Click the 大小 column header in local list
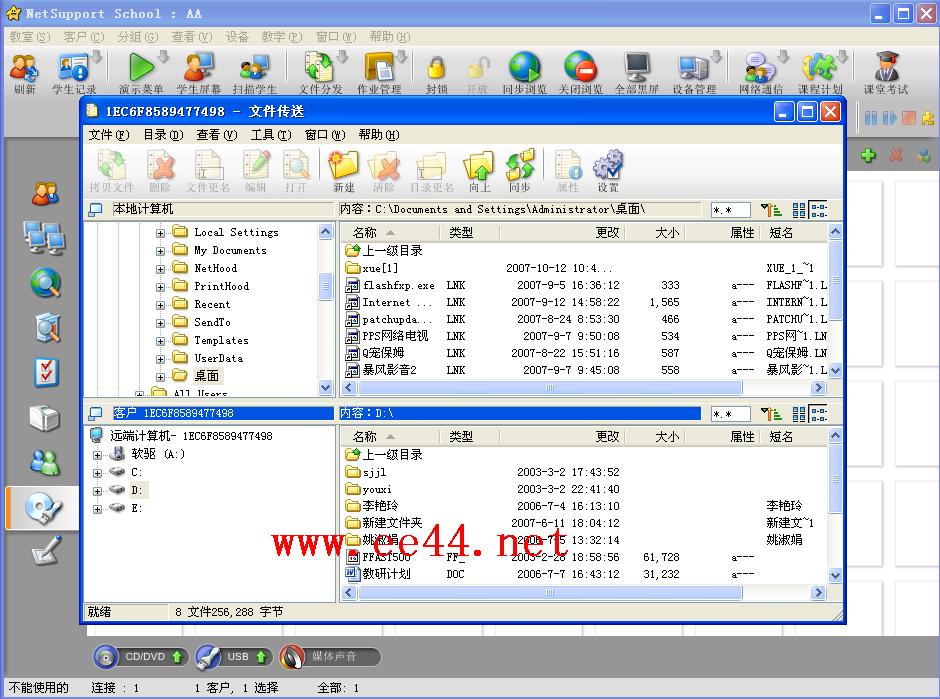Screen dimensions: 940x699 tap(666, 233)
